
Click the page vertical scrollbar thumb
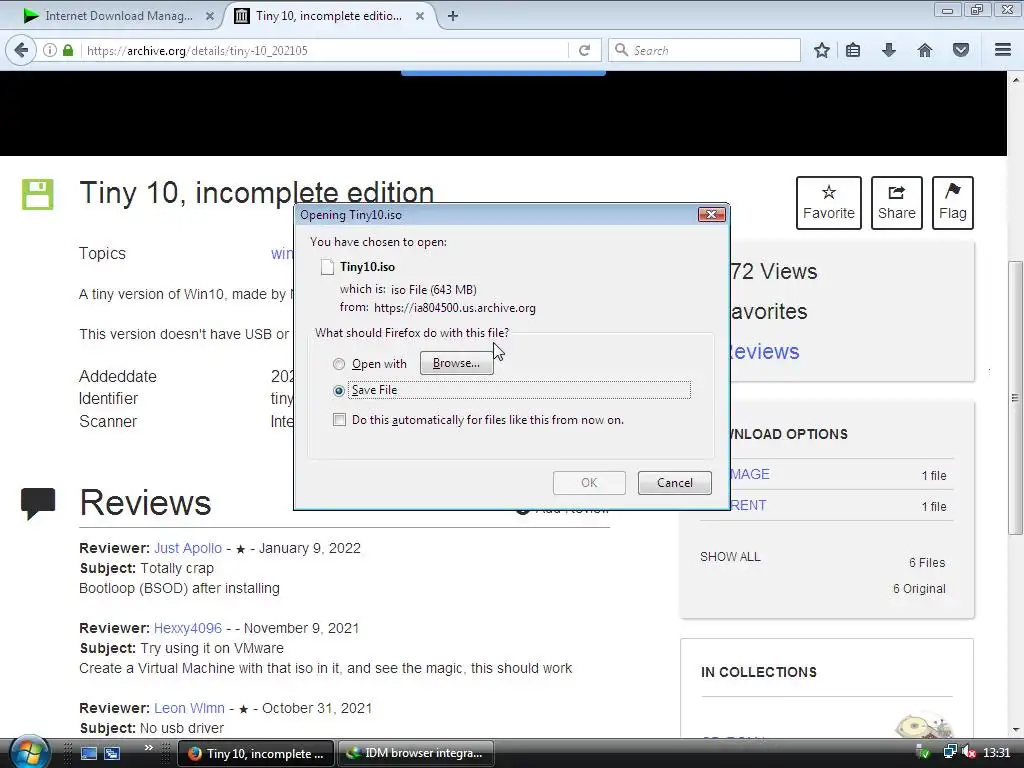click(1015, 397)
